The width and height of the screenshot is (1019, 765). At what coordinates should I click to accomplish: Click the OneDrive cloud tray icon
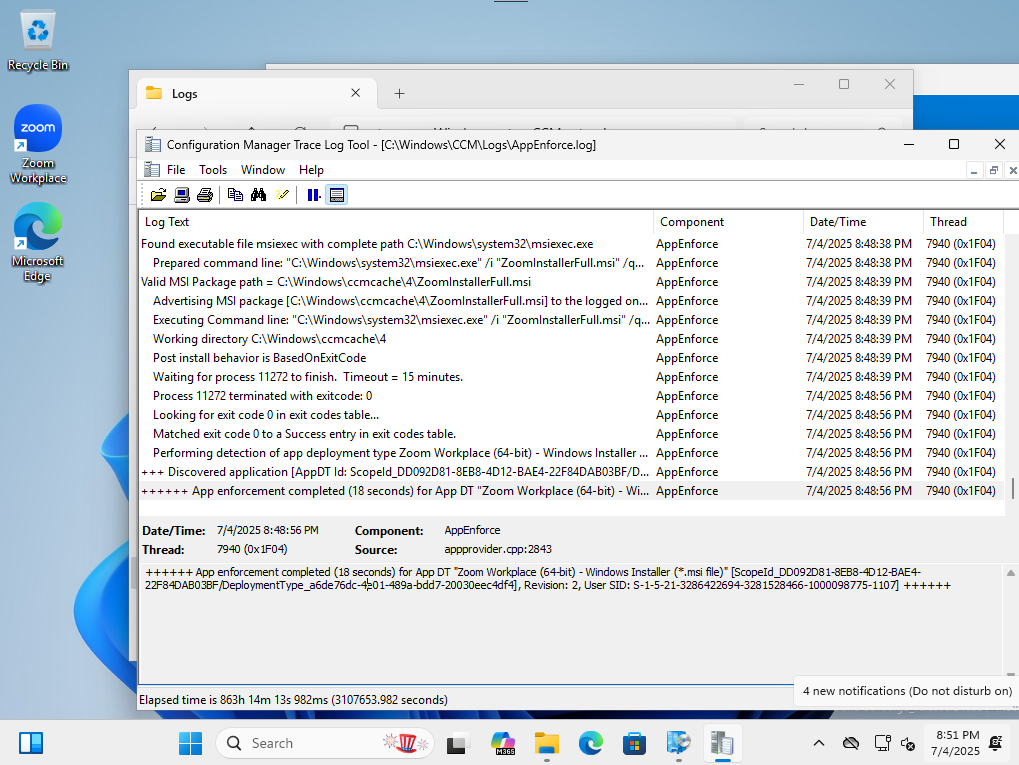coord(851,743)
